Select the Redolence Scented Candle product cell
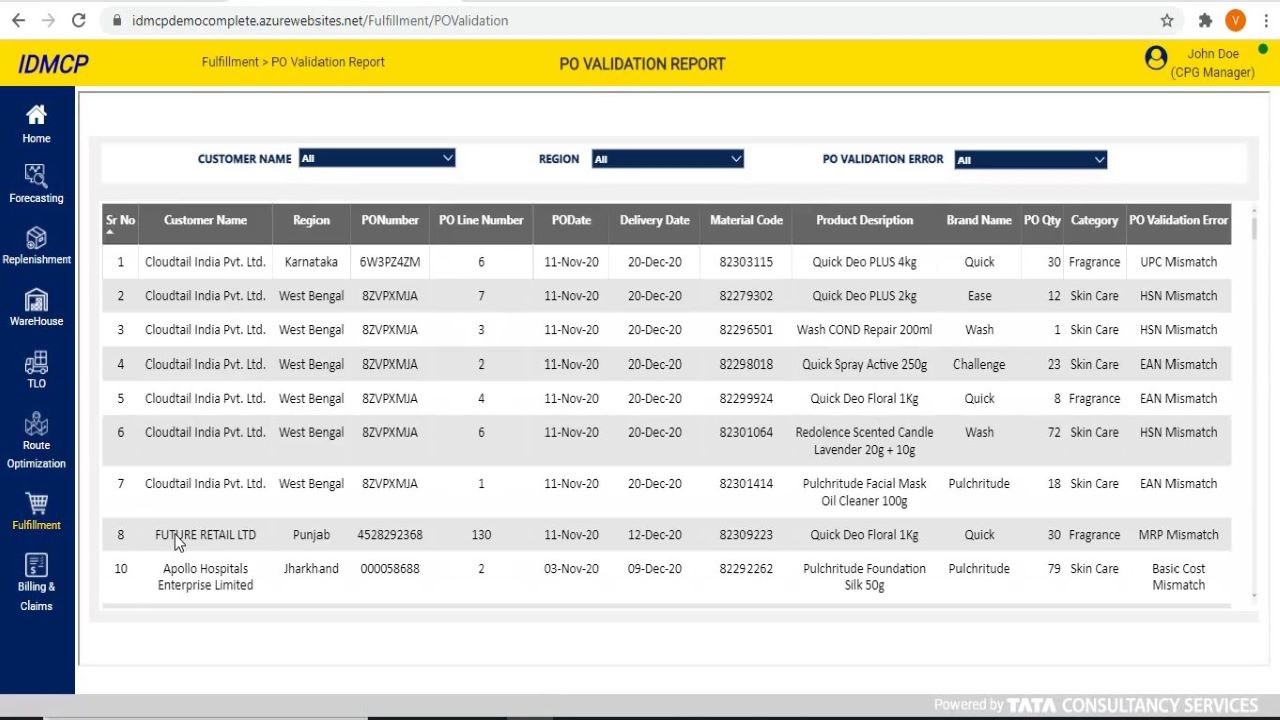Screen dimensions: 1280x720 click(864, 441)
